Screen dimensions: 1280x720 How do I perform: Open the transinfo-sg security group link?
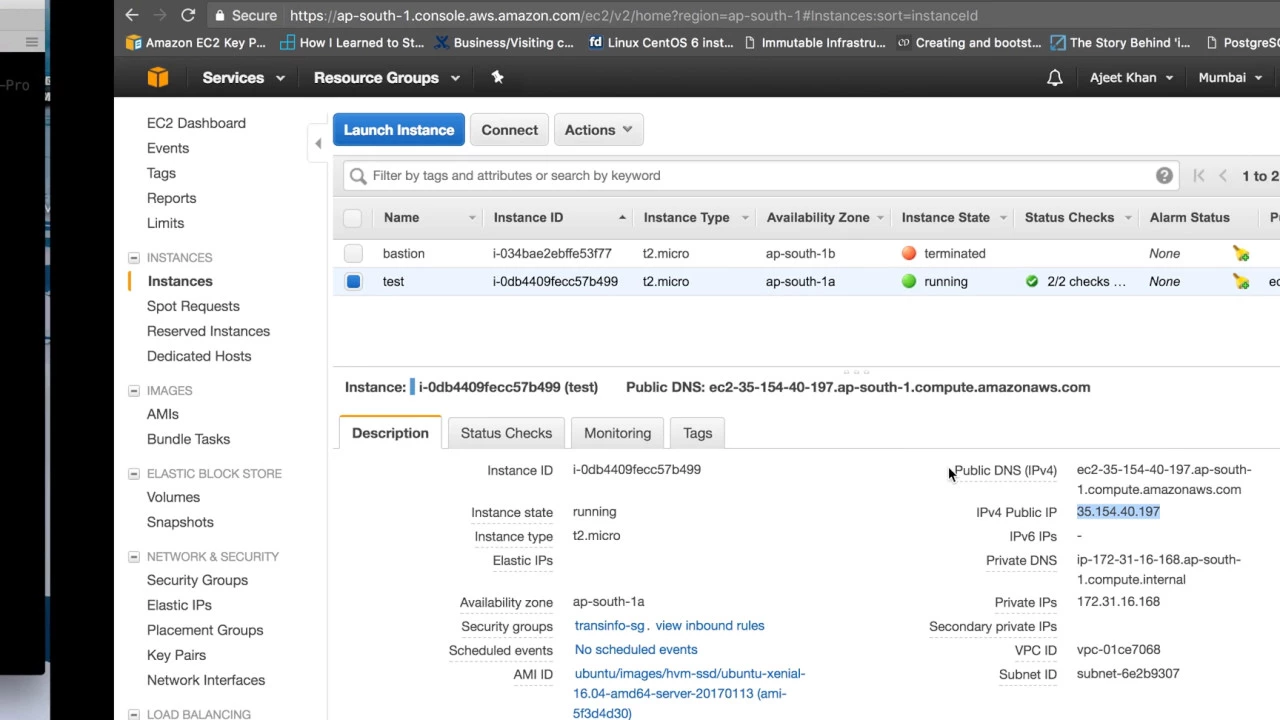coord(609,626)
